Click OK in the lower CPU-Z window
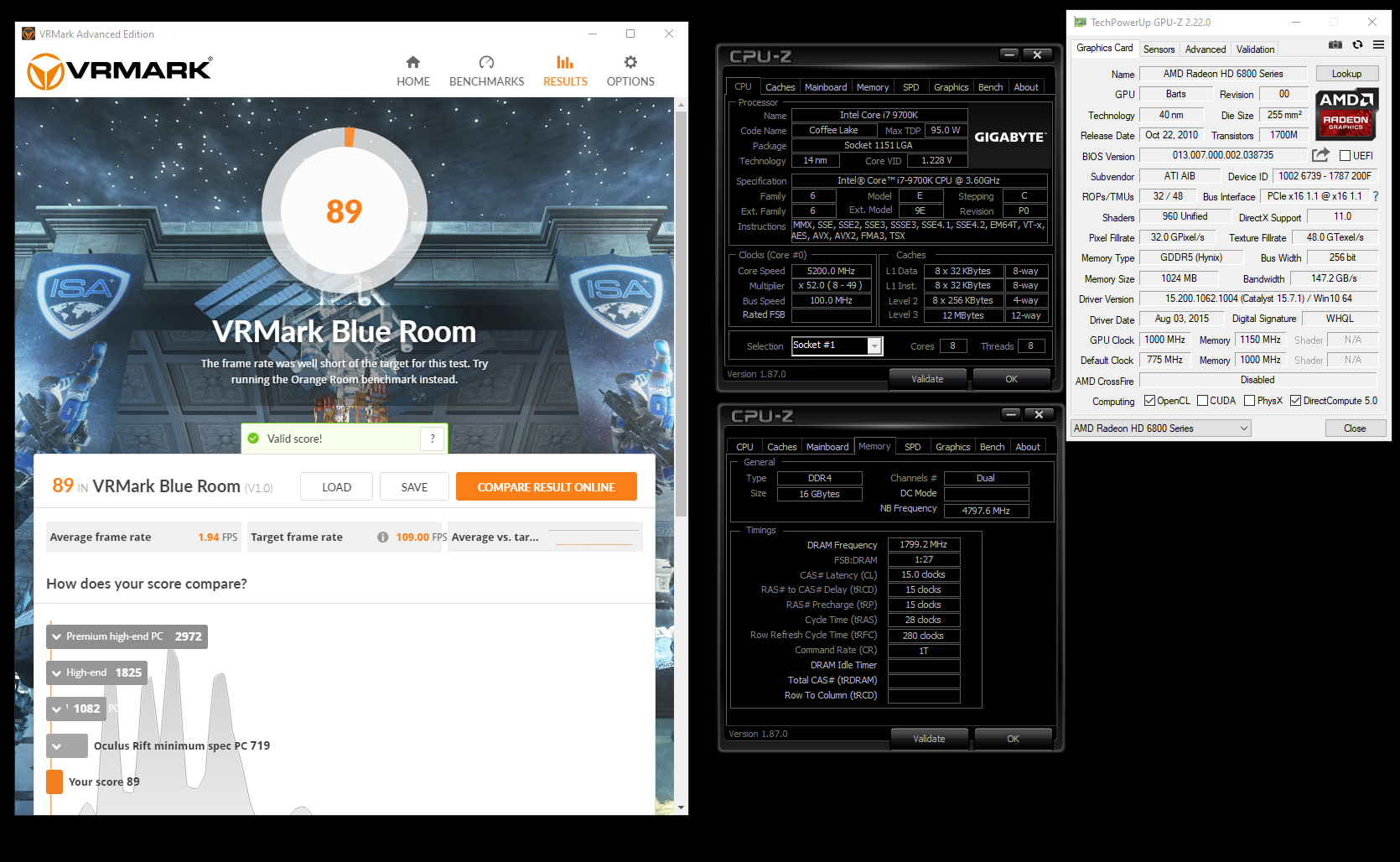Viewport: 1400px width, 862px height. [1013, 739]
